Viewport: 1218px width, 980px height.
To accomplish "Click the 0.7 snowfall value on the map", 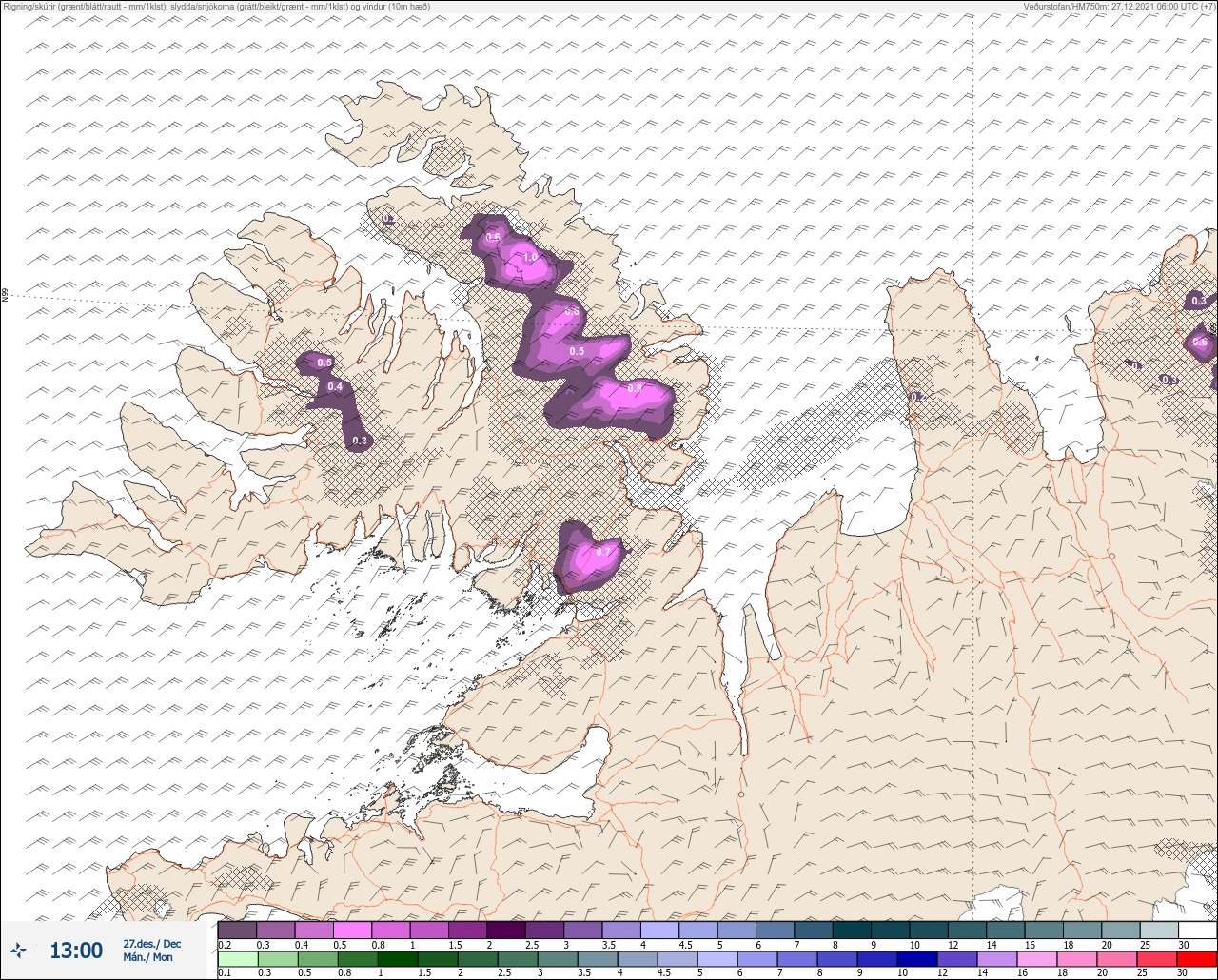I will pos(603,552).
